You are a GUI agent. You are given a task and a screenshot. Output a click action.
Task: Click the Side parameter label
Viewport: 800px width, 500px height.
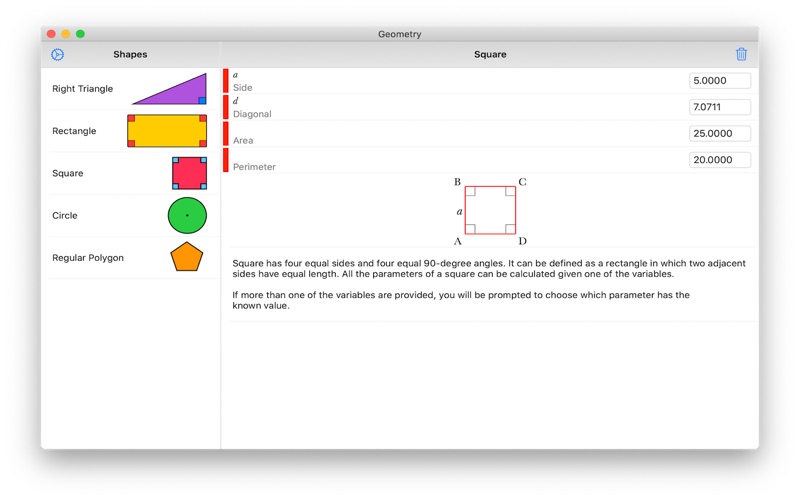pos(242,88)
